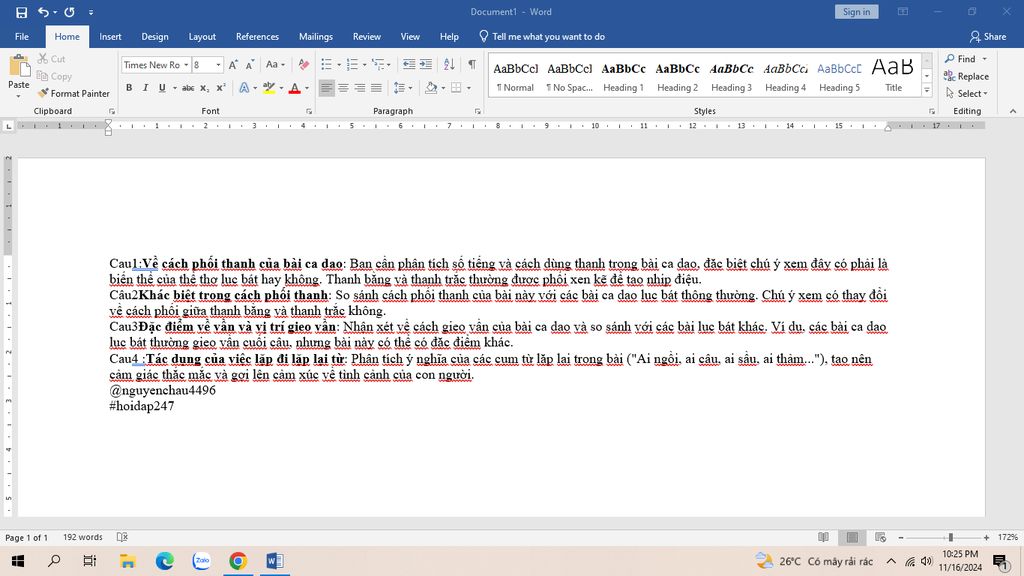Screen dimensions: 1024x576
Task: Switch to the References tab
Action: [257, 37]
